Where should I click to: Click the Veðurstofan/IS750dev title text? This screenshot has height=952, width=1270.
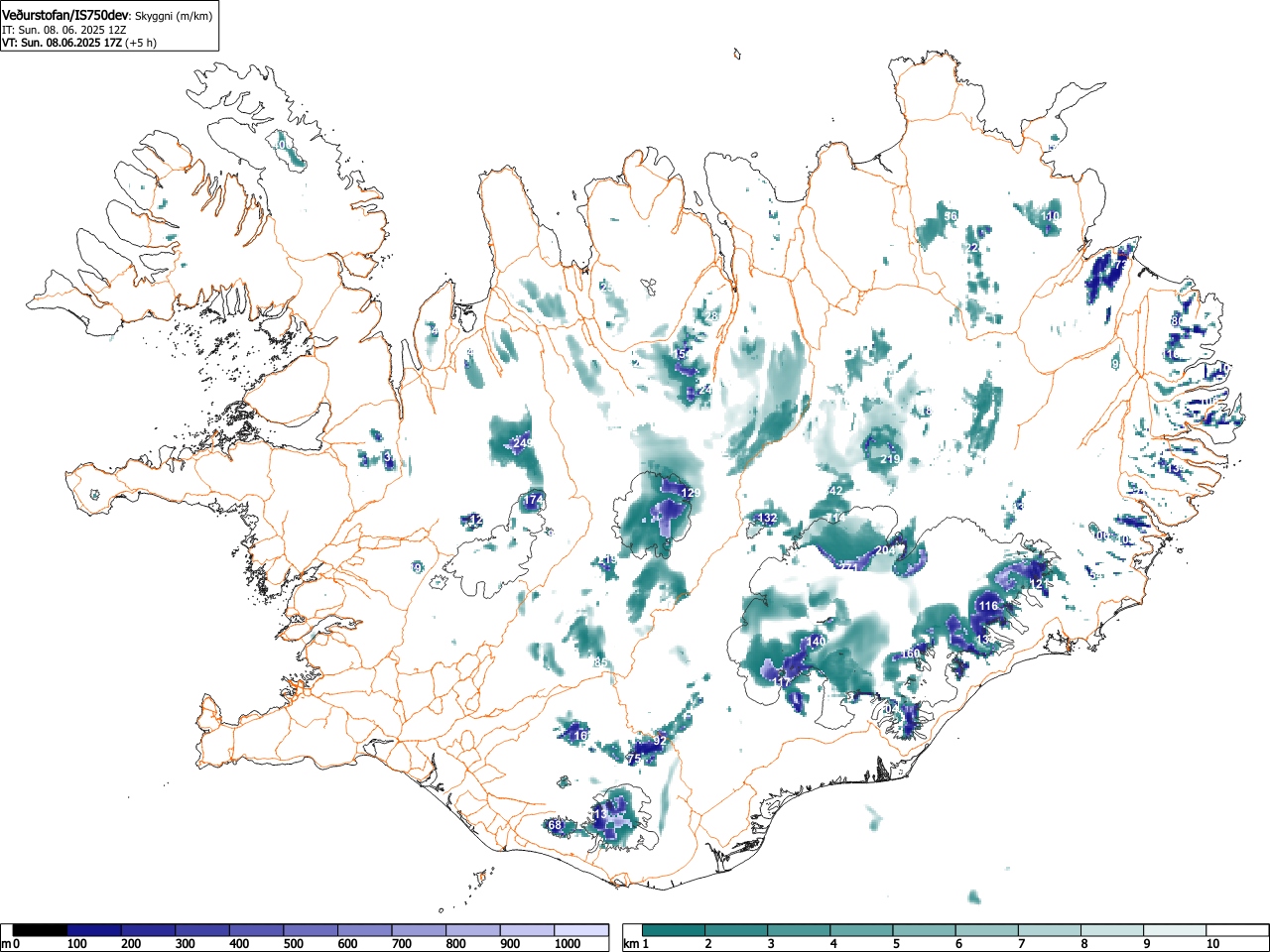(x=65, y=15)
